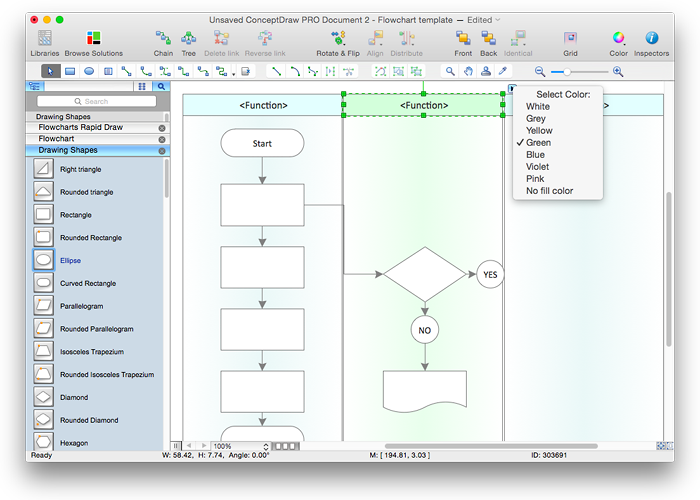
Task: Choose Violet in Select Color menu
Action: tap(558, 167)
